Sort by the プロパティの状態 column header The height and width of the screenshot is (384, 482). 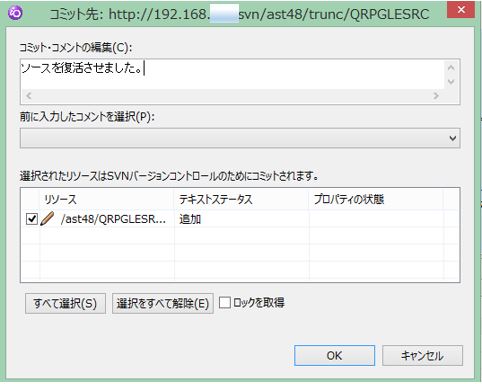[x=376, y=199]
